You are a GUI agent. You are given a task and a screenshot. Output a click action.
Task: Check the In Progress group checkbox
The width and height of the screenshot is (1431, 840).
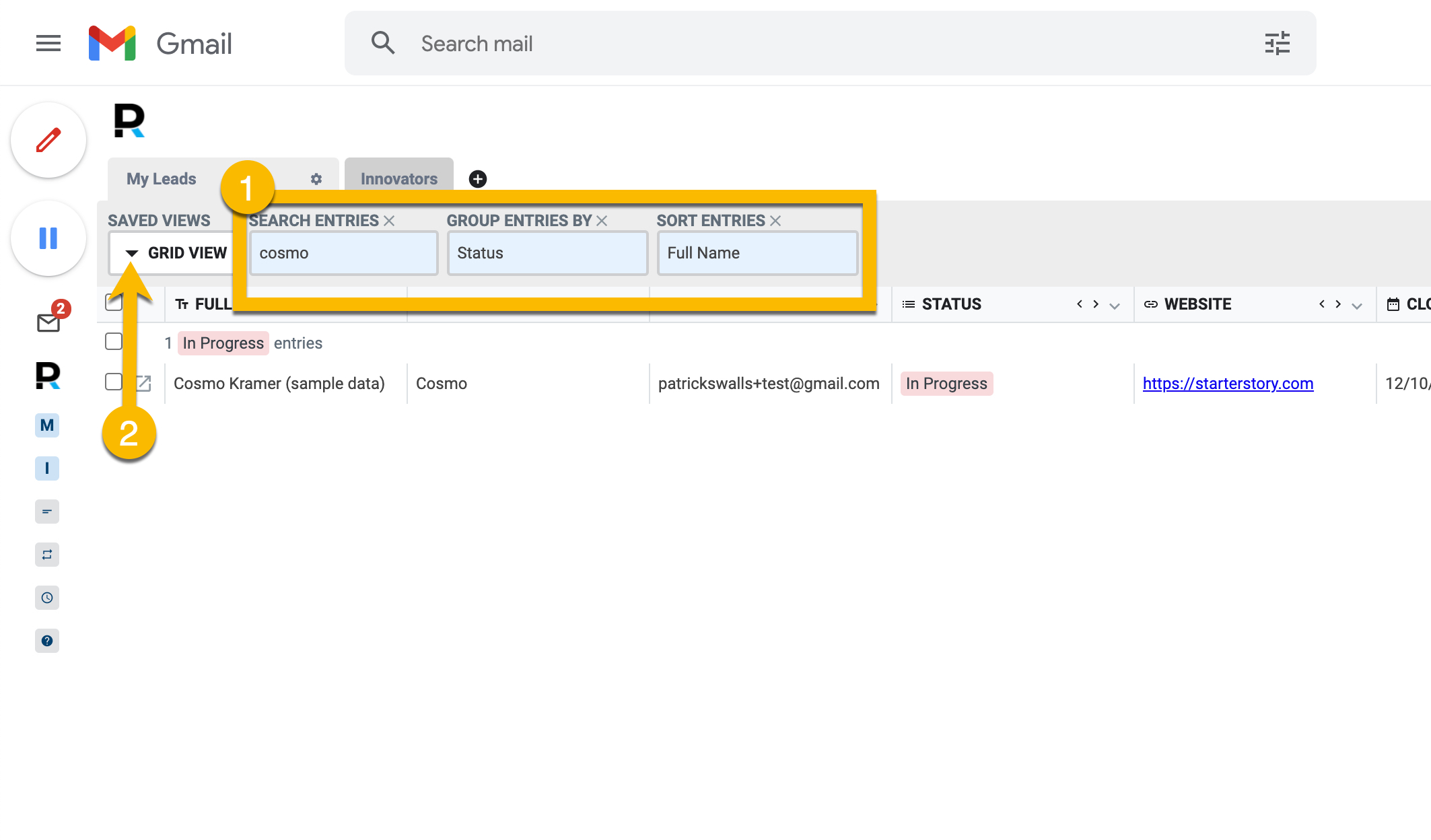tap(114, 342)
